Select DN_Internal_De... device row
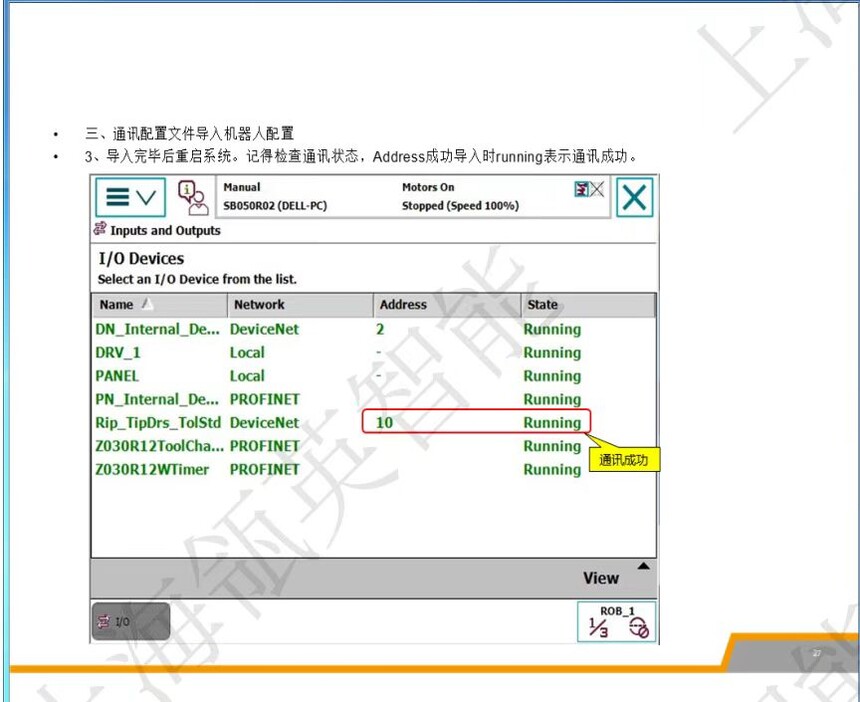This screenshot has height=702, width=860. (373, 329)
